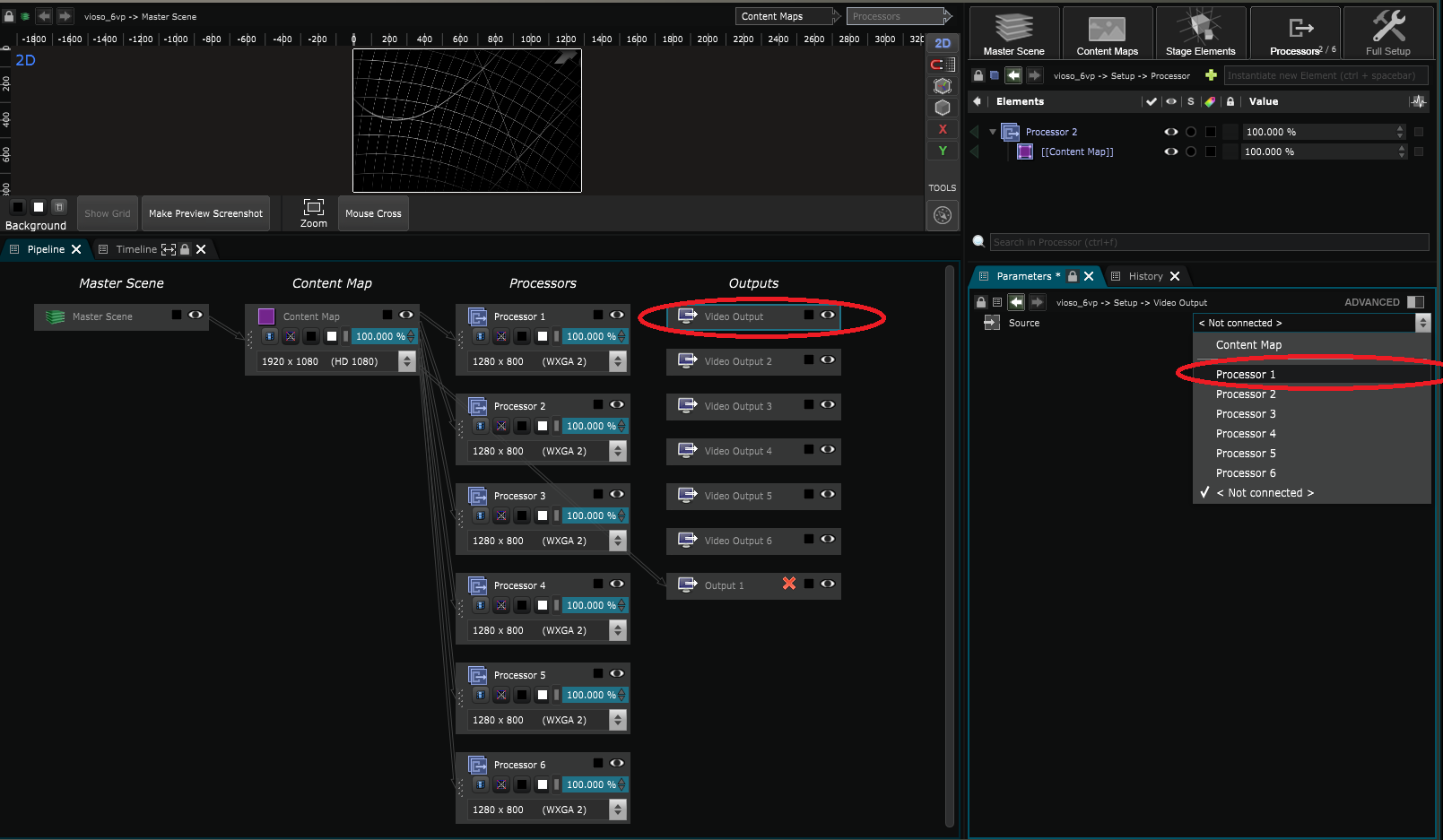Toggle eye of Processor 2 in Elements list
The height and width of the screenshot is (840, 1443).
1171,132
